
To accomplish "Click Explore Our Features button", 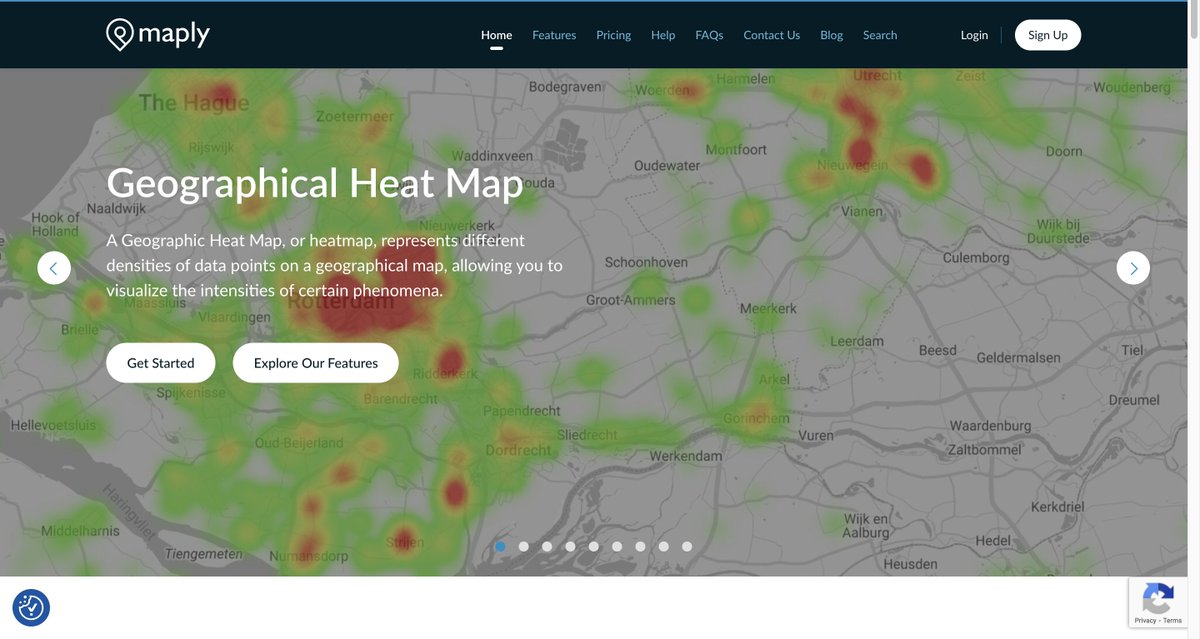I will pos(316,363).
